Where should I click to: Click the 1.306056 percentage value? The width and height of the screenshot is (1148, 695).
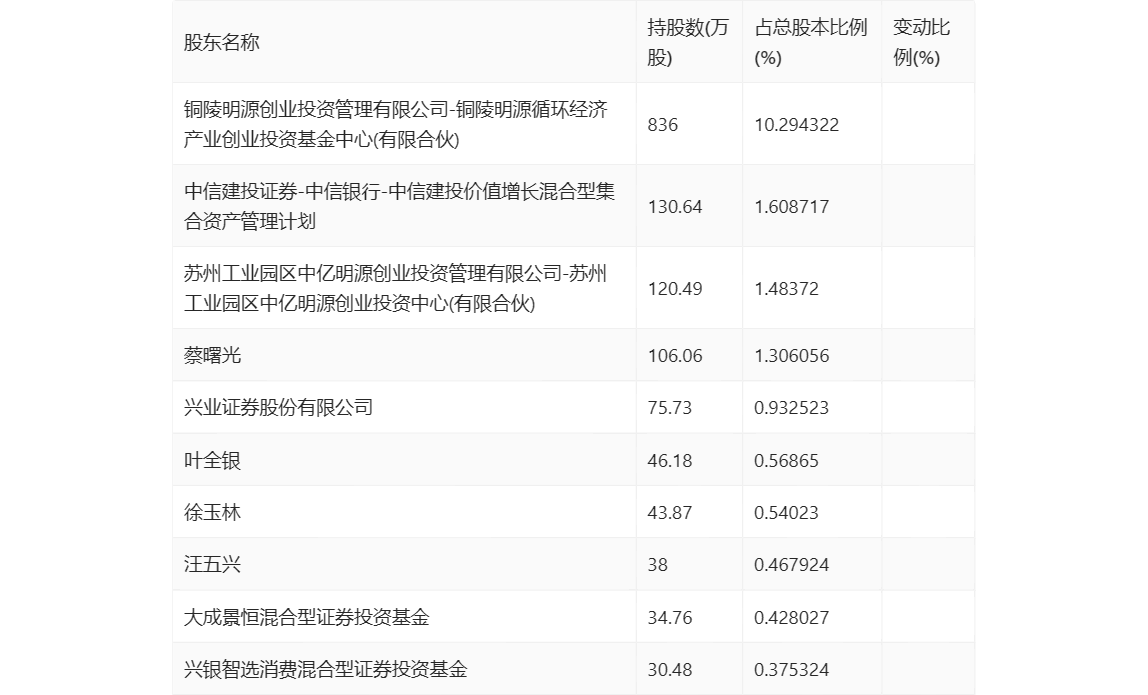click(791, 356)
